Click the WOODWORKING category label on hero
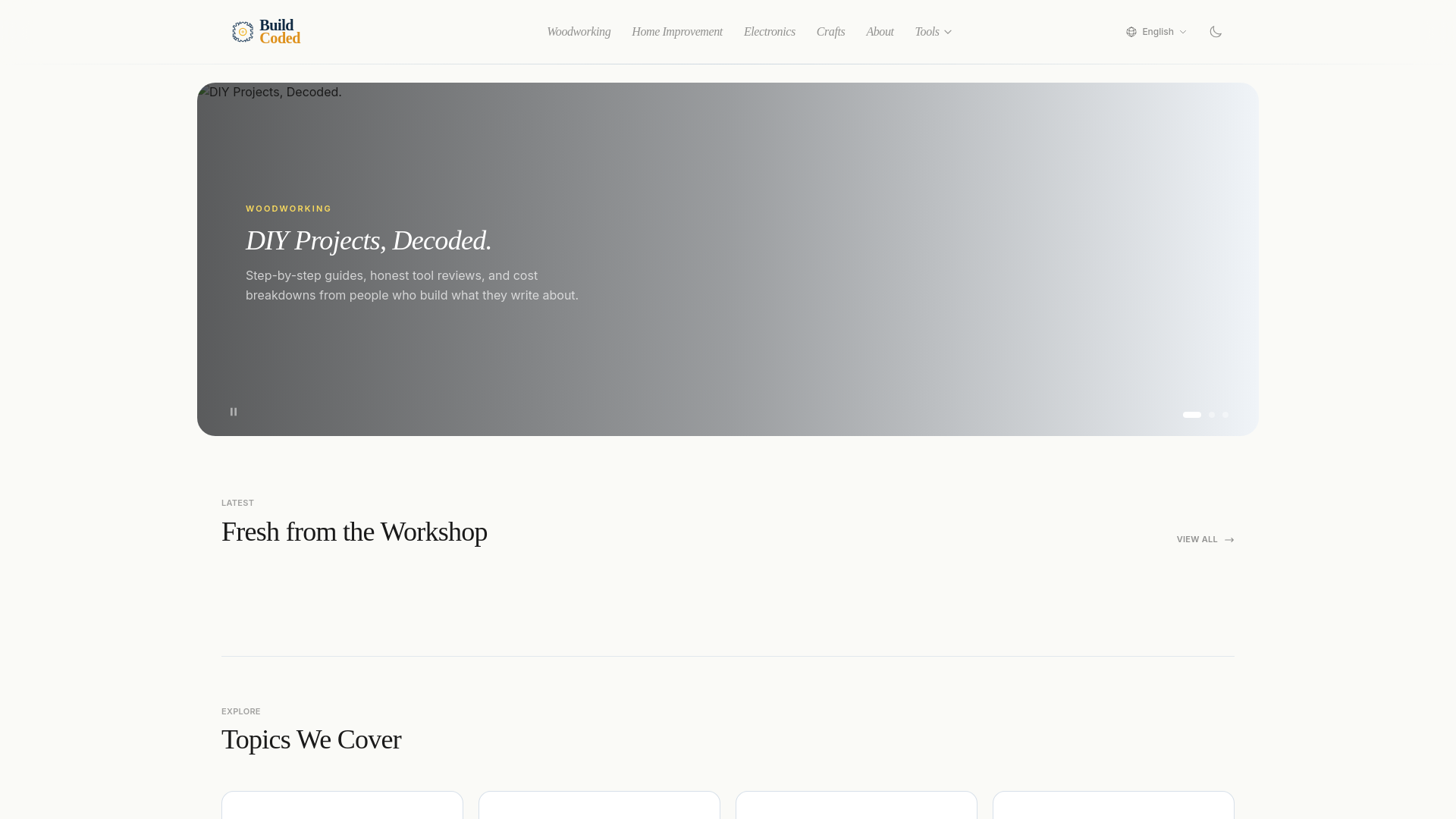The image size is (1456, 819). point(289,209)
